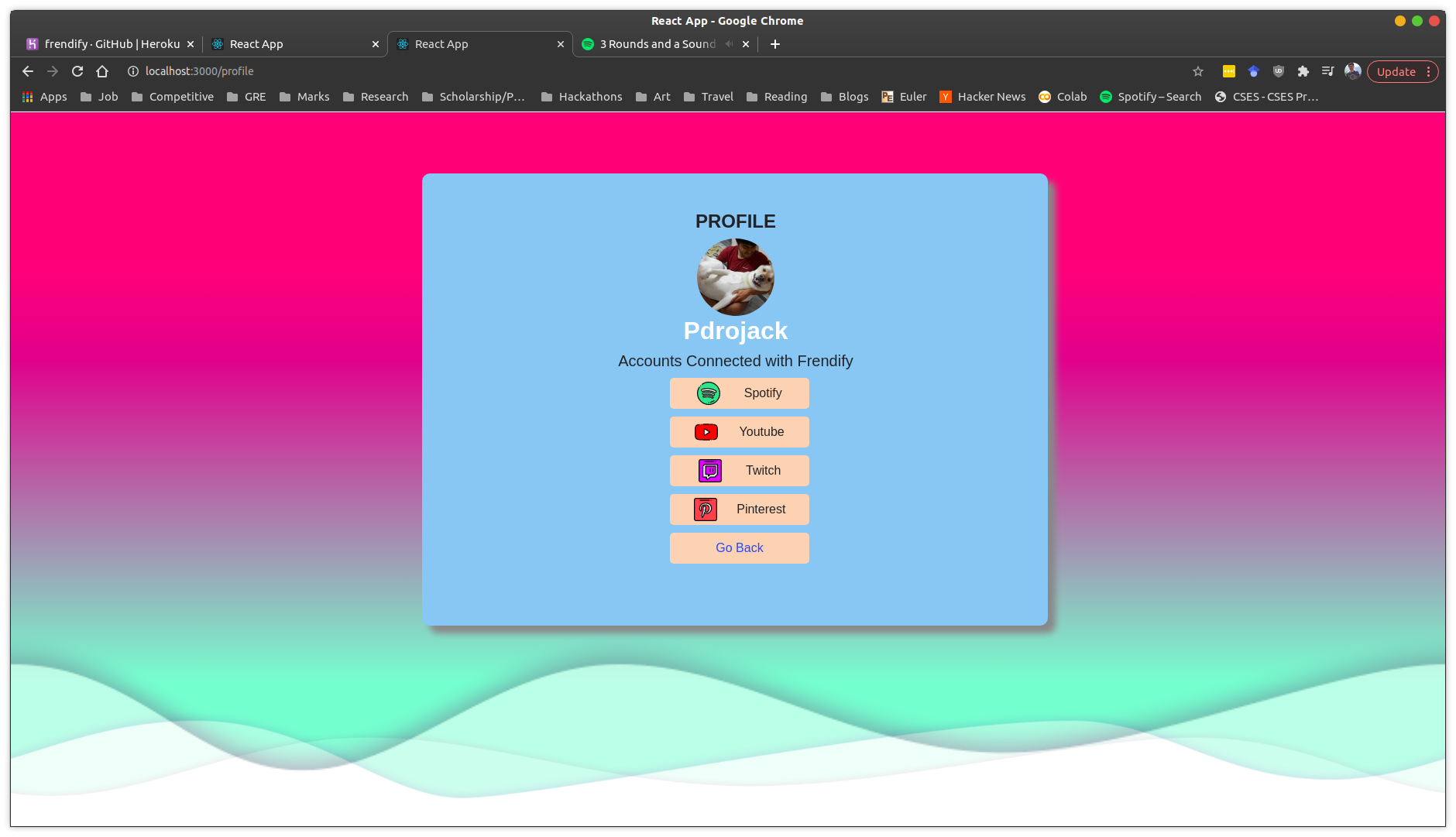Bookmark this page with the star icon
Image resolution: width=1456 pixels, height=837 pixels.
point(1198,71)
